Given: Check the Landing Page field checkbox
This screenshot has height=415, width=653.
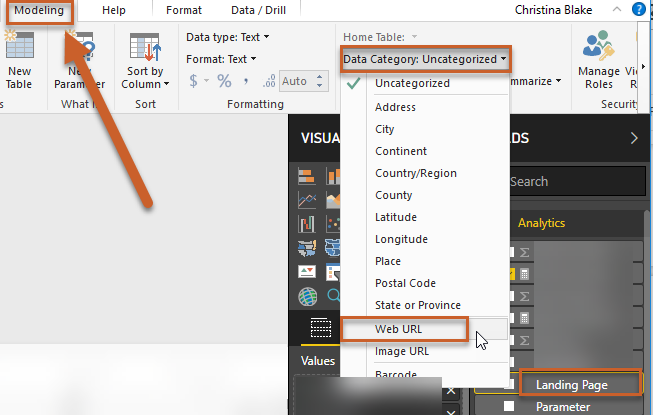Looking at the screenshot, I should coord(511,385).
